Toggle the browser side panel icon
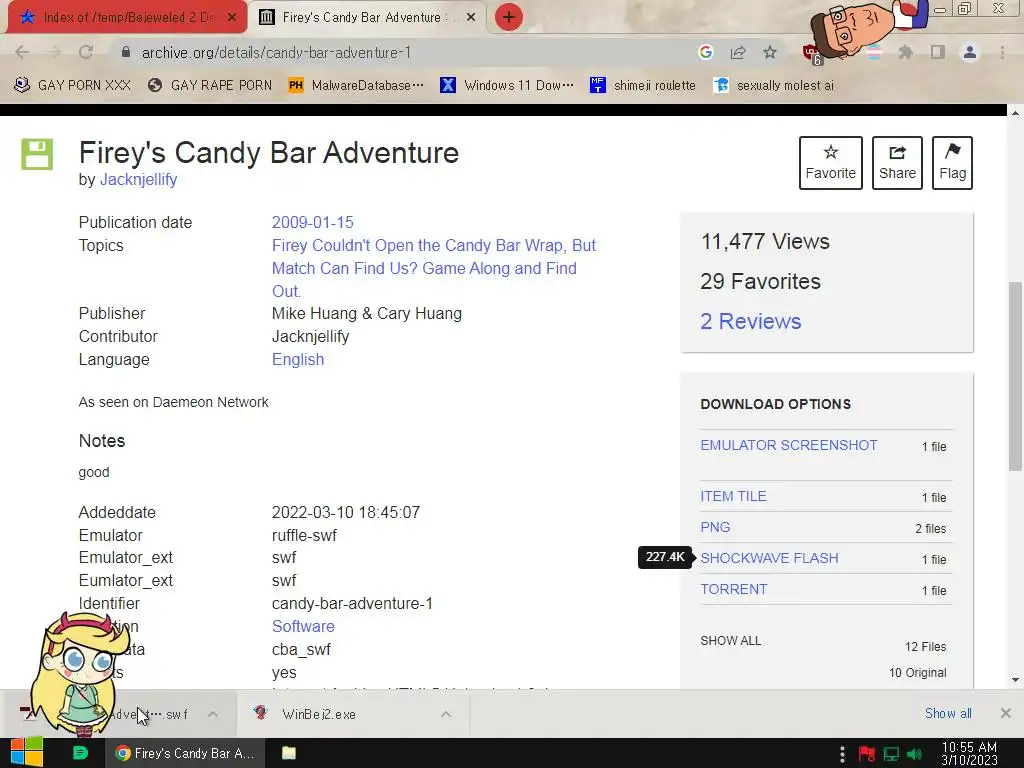1024x768 pixels. point(938,52)
